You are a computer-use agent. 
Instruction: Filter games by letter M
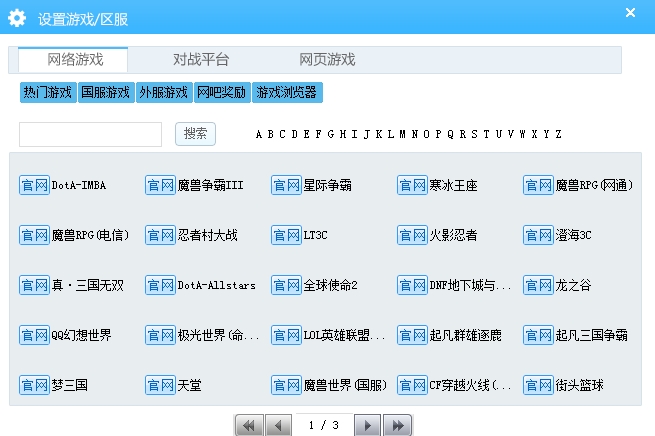click(403, 134)
